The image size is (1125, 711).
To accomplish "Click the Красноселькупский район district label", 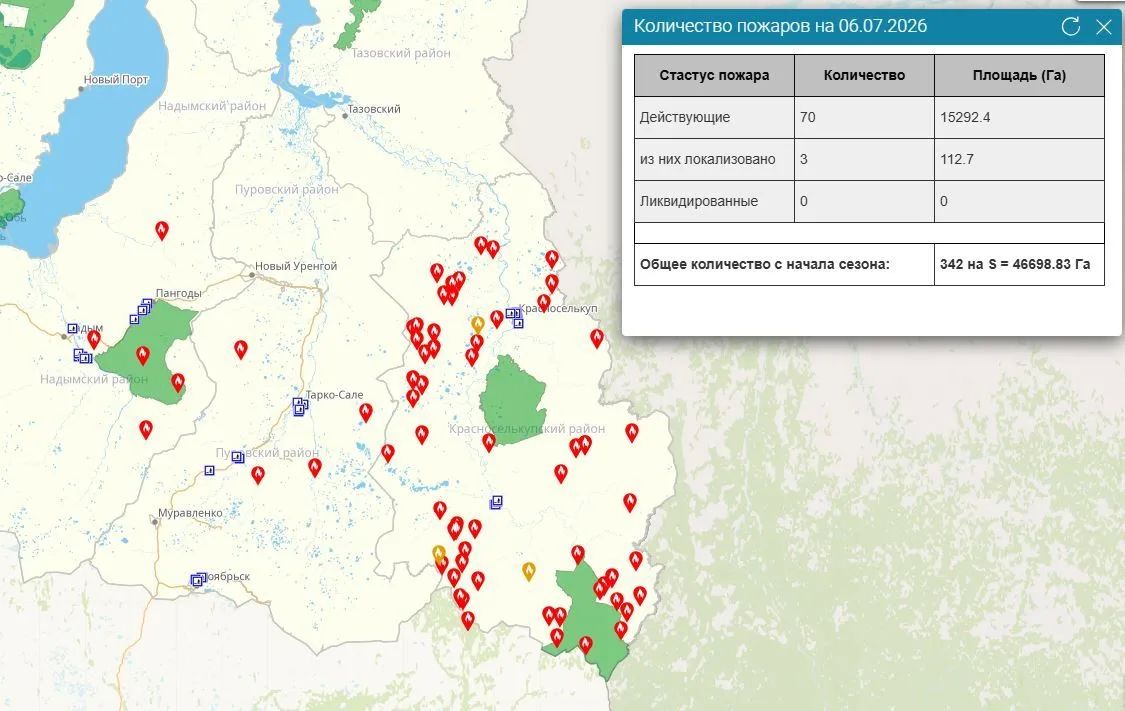I will pyautogui.click(x=527, y=429).
